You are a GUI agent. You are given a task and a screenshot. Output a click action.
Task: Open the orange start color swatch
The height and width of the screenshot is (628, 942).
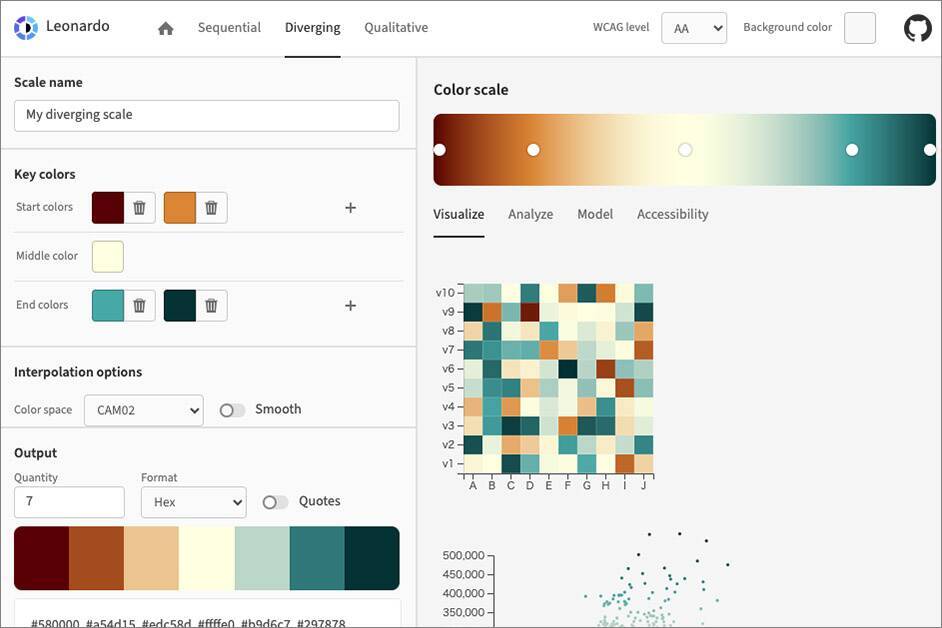[180, 208]
